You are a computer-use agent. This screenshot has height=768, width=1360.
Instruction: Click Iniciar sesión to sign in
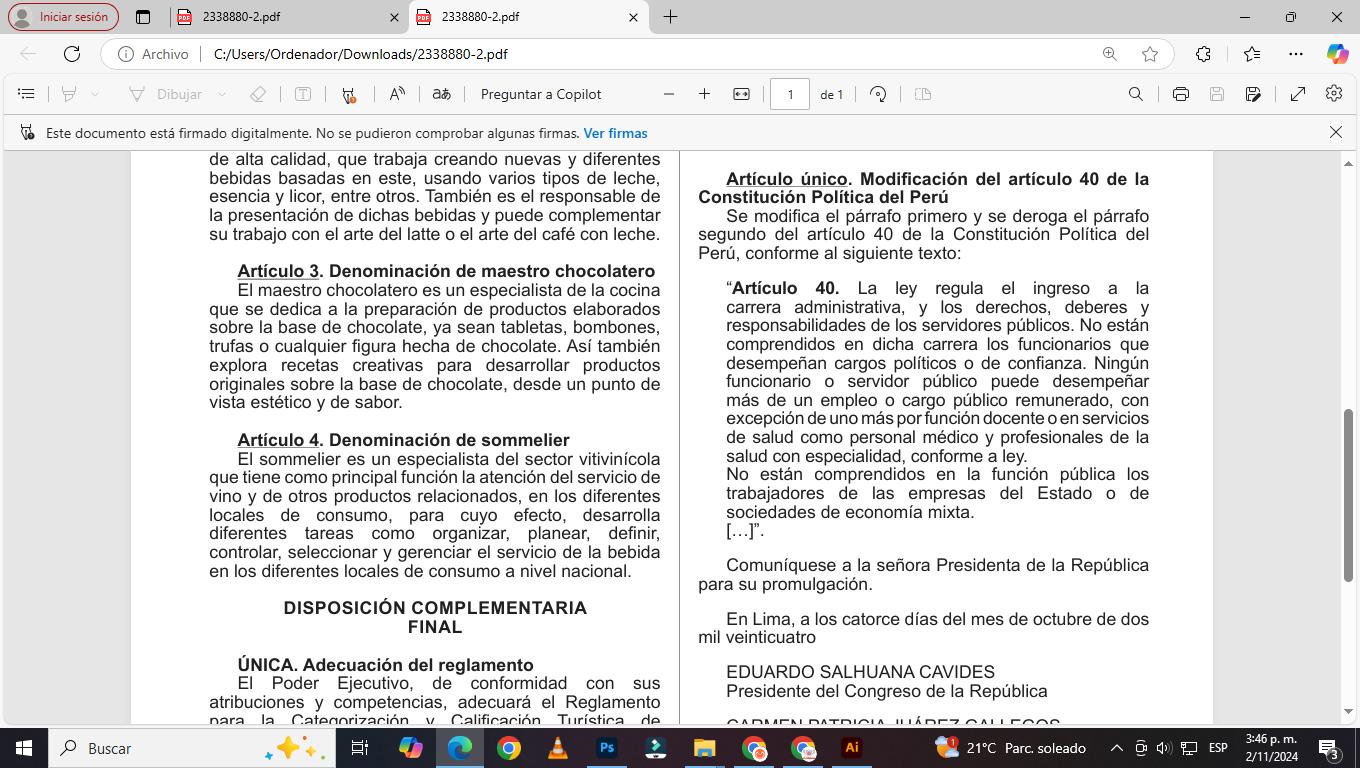tap(63, 17)
